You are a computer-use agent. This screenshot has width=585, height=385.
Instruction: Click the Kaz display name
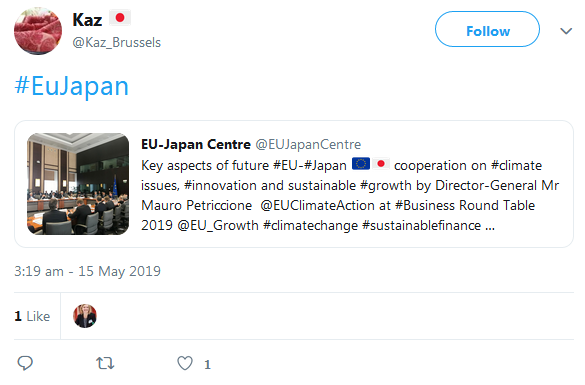click(x=87, y=20)
